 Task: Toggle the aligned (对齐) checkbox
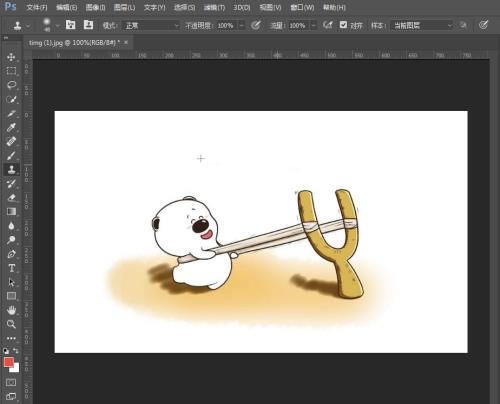pos(343,25)
